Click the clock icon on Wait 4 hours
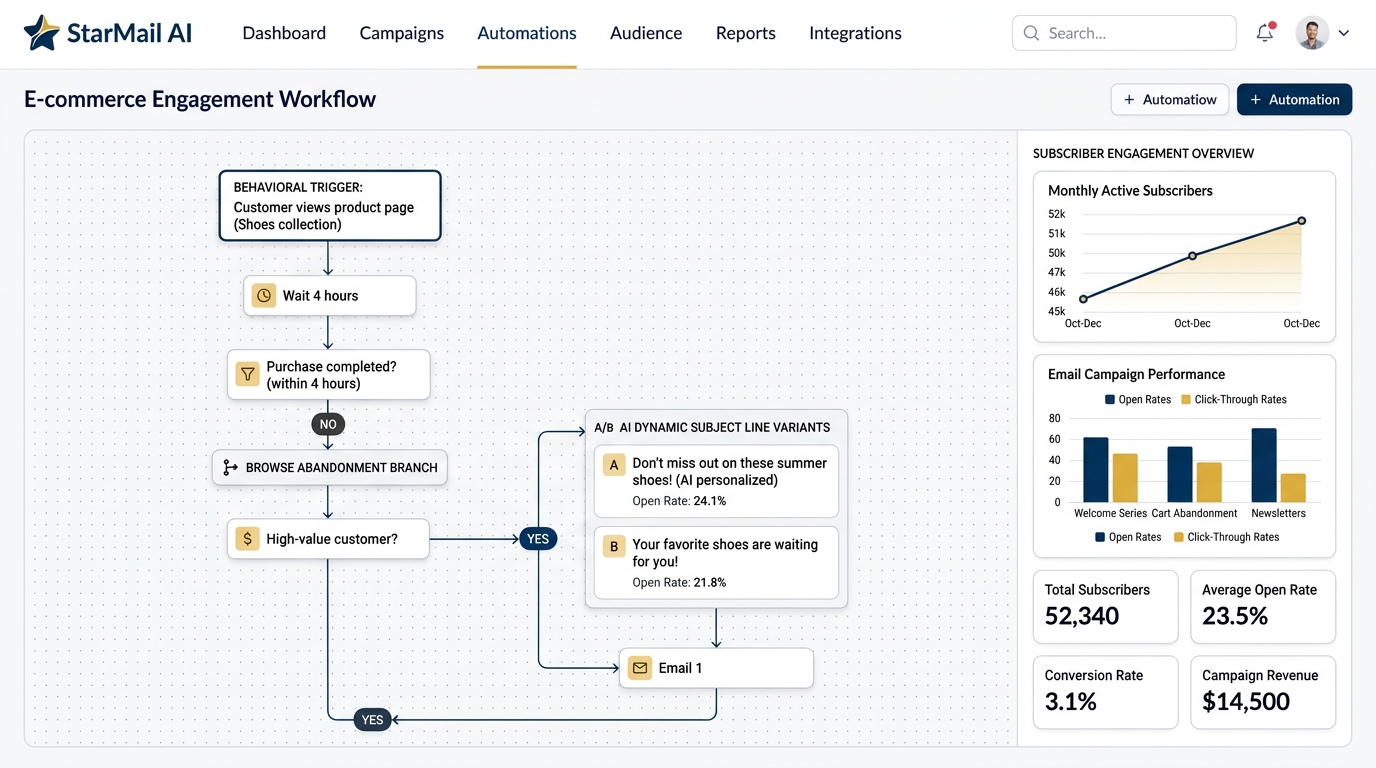This screenshot has width=1376, height=768. coord(264,296)
